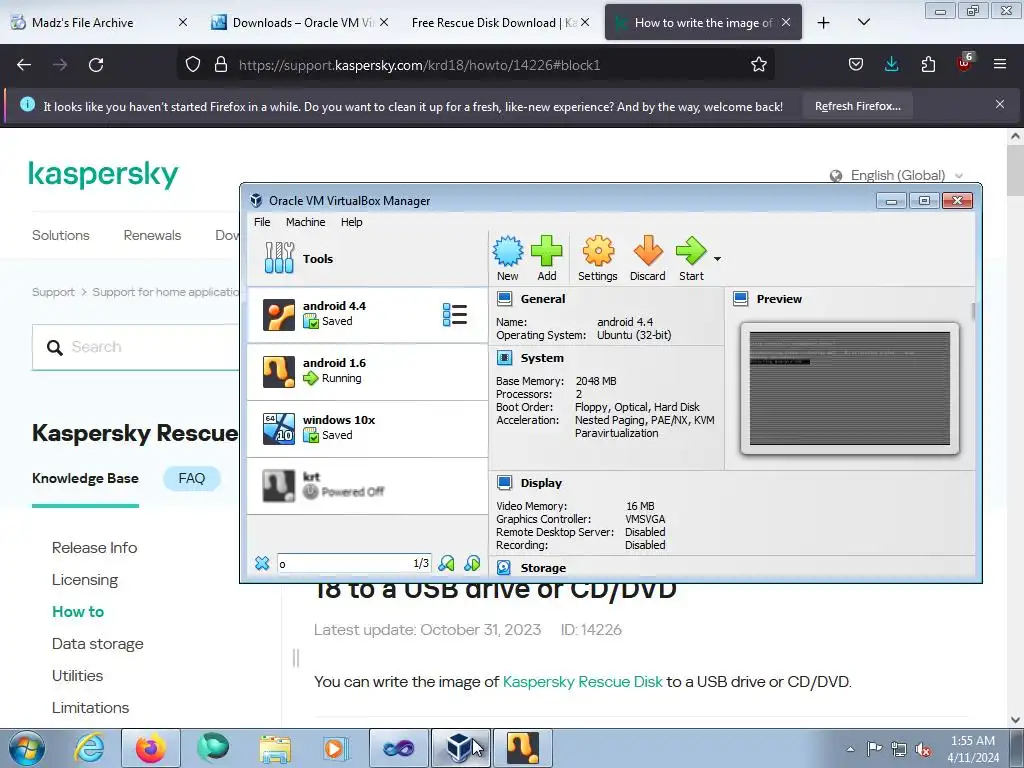Open Windows Explorer folder from taskbar
This screenshot has height=768, width=1024.
(275, 748)
